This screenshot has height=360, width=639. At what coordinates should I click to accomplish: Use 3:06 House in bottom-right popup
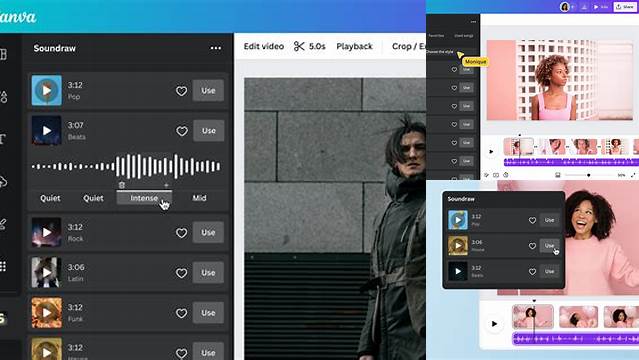549,245
